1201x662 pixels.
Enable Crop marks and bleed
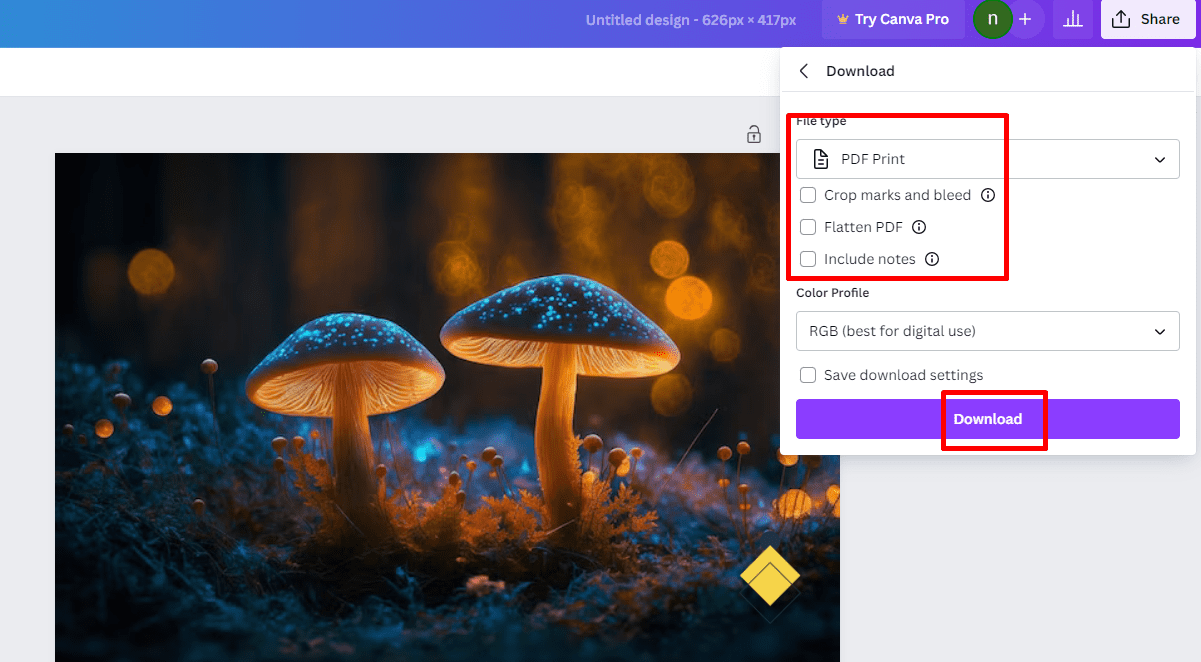[x=807, y=195]
